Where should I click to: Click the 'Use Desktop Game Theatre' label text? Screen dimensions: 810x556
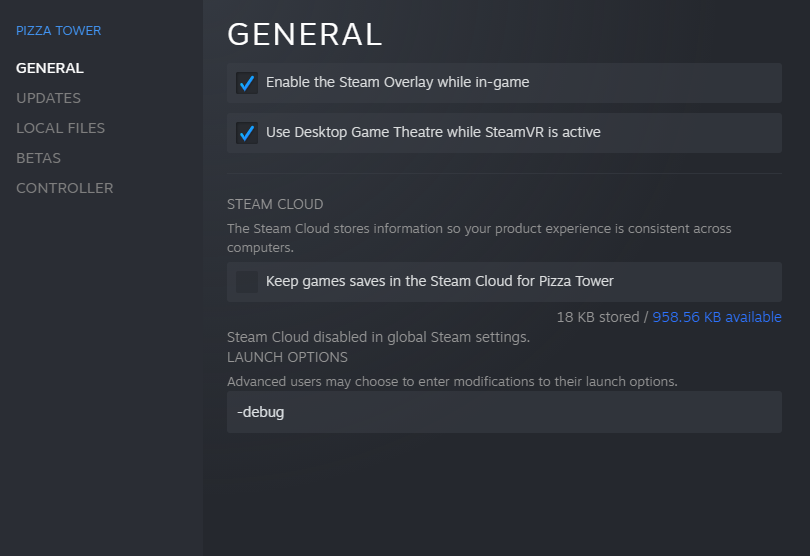pyautogui.click(x=433, y=132)
